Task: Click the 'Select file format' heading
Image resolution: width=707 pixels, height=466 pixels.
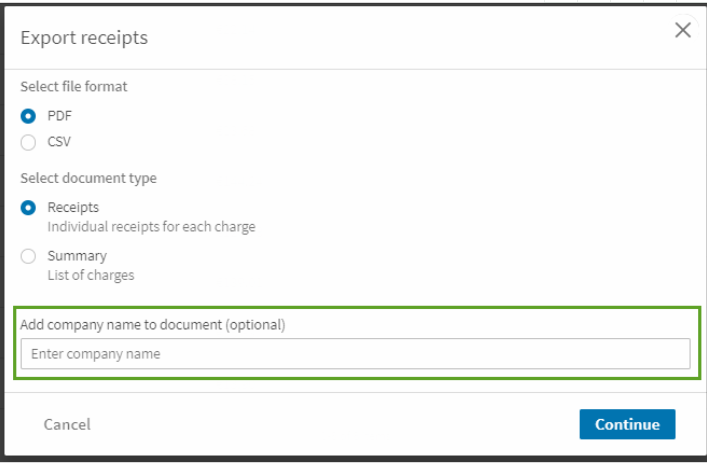Action: [74, 87]
